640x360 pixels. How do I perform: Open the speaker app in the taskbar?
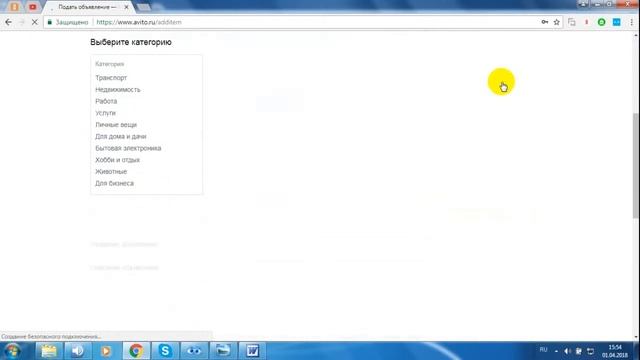pyautogui.click(x=78, y=351)
